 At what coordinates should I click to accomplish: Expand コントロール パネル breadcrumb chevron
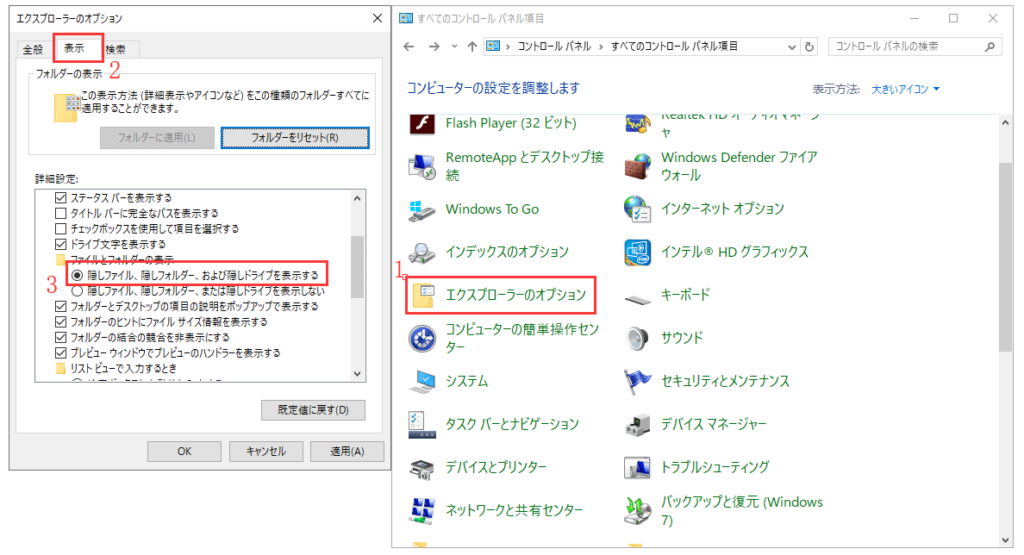(601, 46)
